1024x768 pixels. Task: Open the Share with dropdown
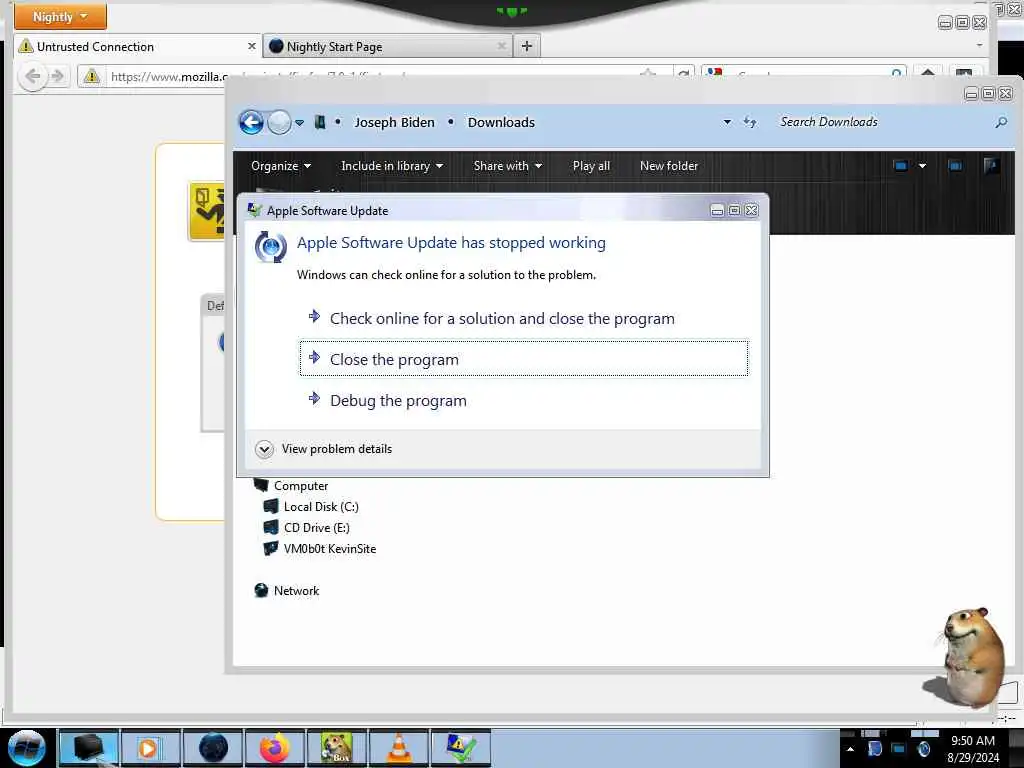tap(507, 166)
